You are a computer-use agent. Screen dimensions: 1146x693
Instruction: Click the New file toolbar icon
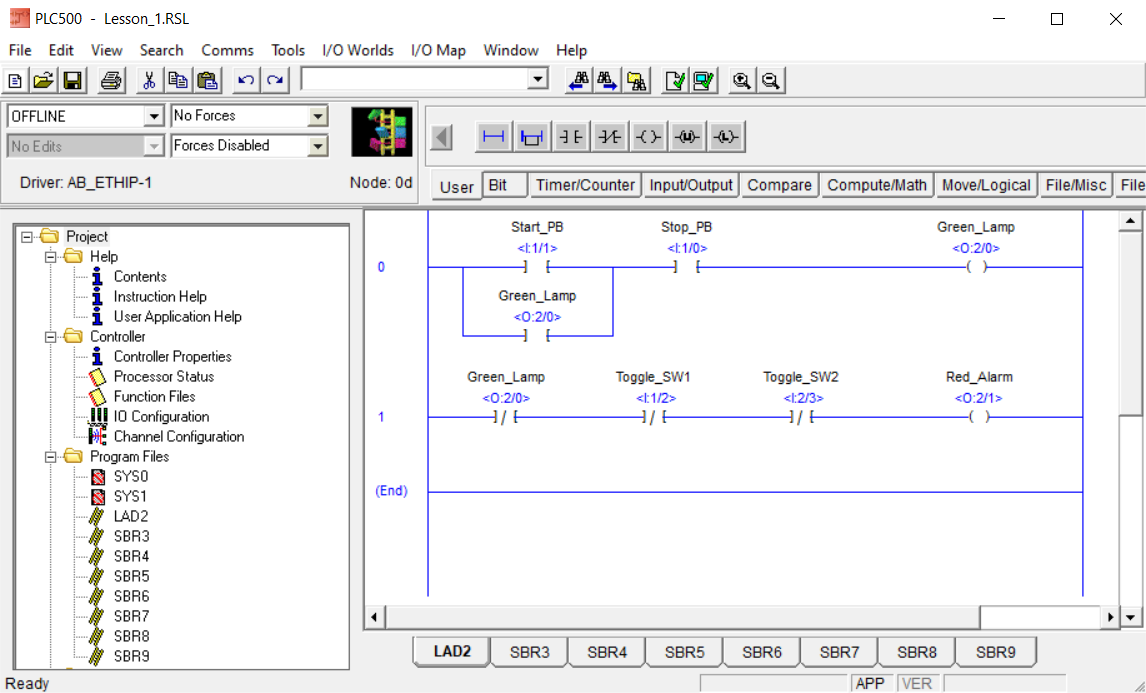[x=15, y=80]
